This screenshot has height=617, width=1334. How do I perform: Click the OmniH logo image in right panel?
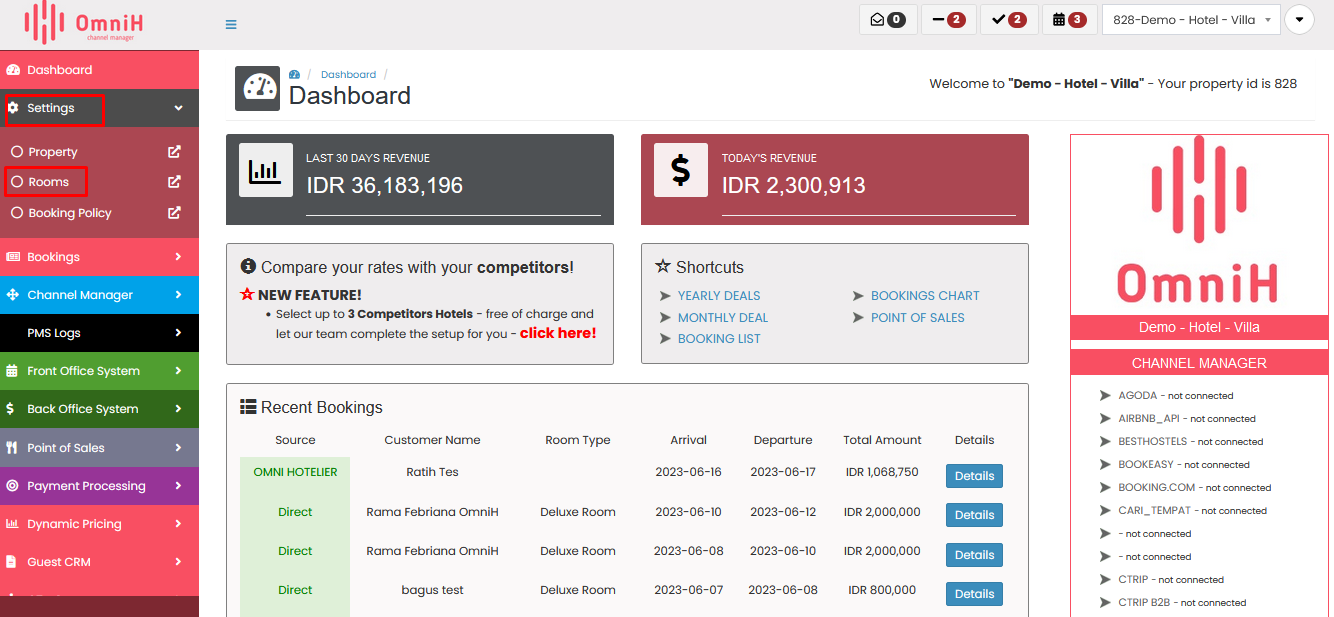click(x=1197, y=224)
